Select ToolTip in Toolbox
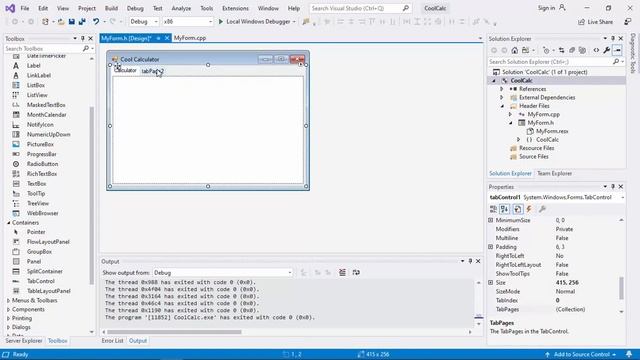640x360 pixels. tap(36, 193)
